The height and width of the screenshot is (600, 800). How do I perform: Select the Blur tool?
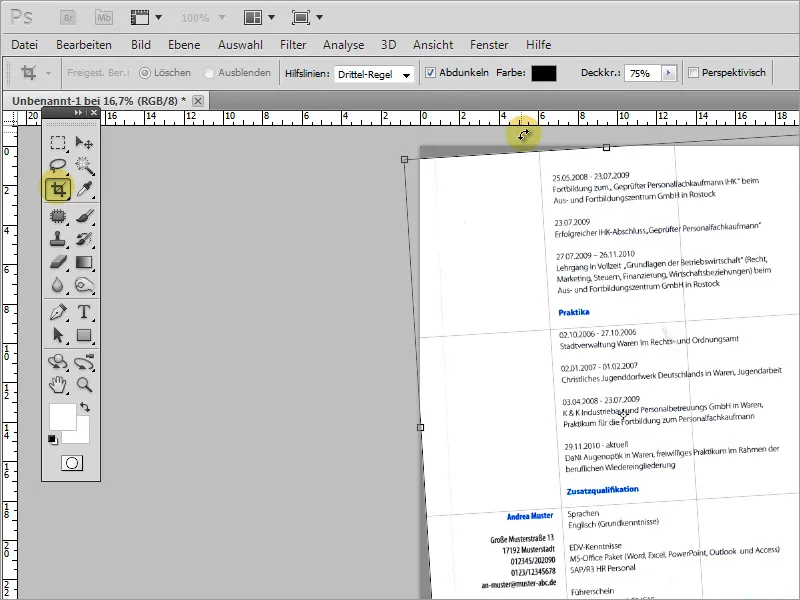(x=58, y=285)
